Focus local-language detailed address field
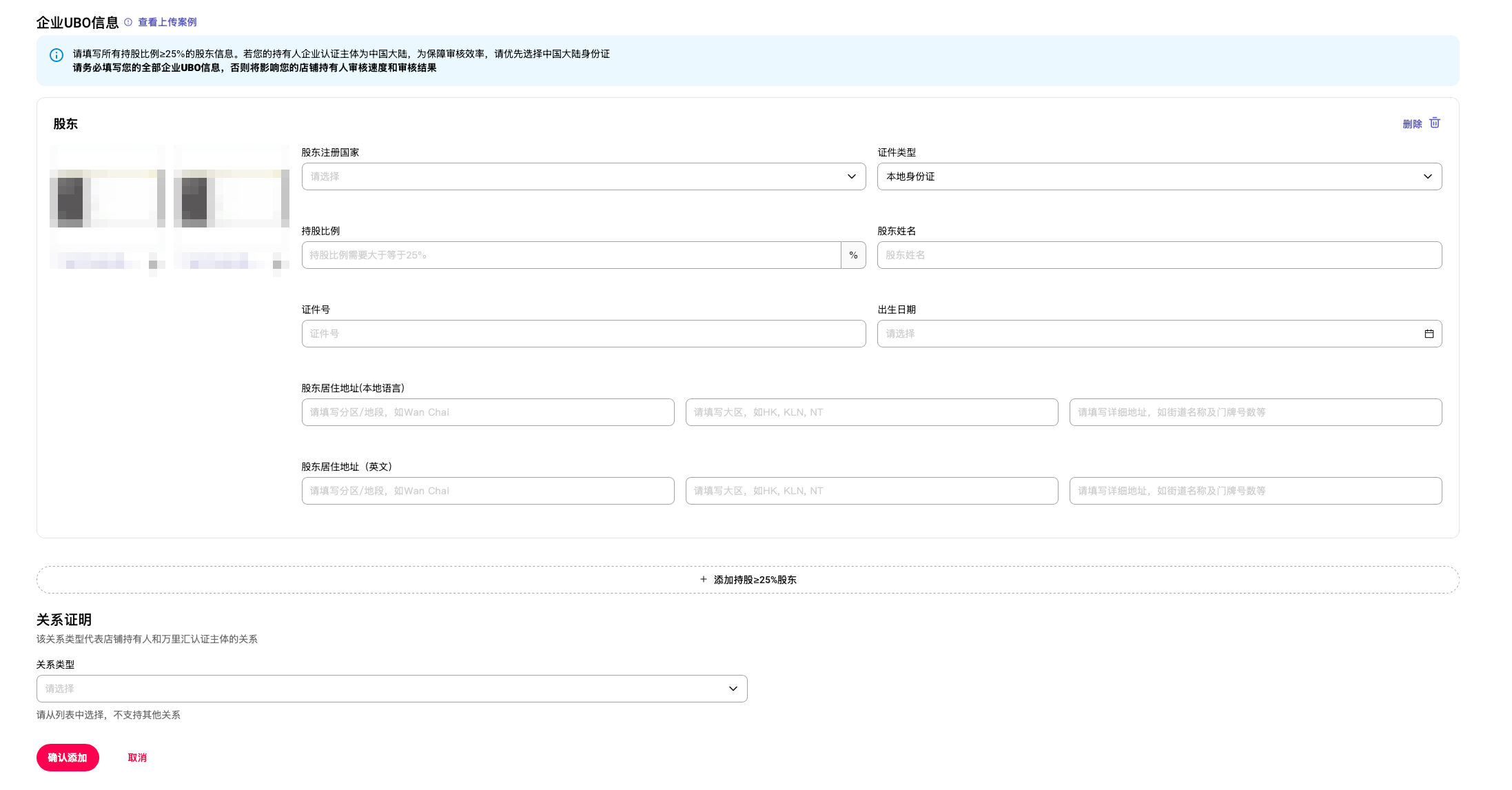This screenshot has width=1512, height=790. 1256,412
